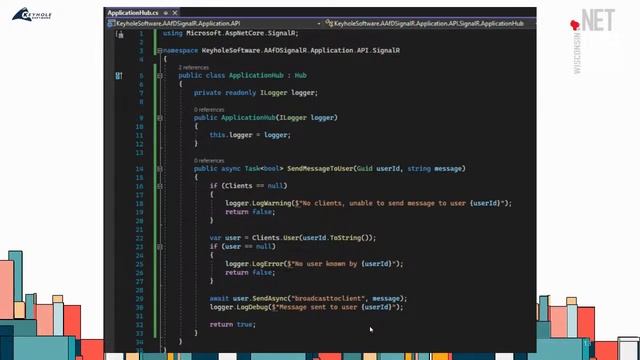Click the quick actions icon beside line 1
Viewport: 640px width, 360px height.
tap(119, 34)
